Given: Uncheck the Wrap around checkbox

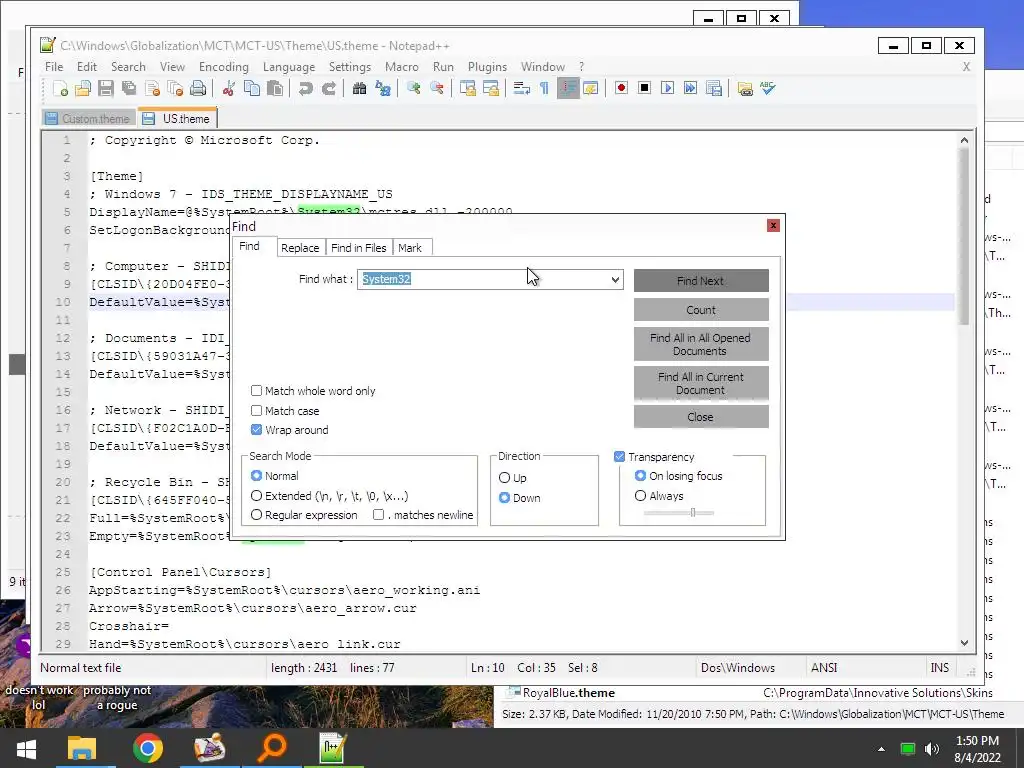Looking at the screenshot, I should click(257, 430).
